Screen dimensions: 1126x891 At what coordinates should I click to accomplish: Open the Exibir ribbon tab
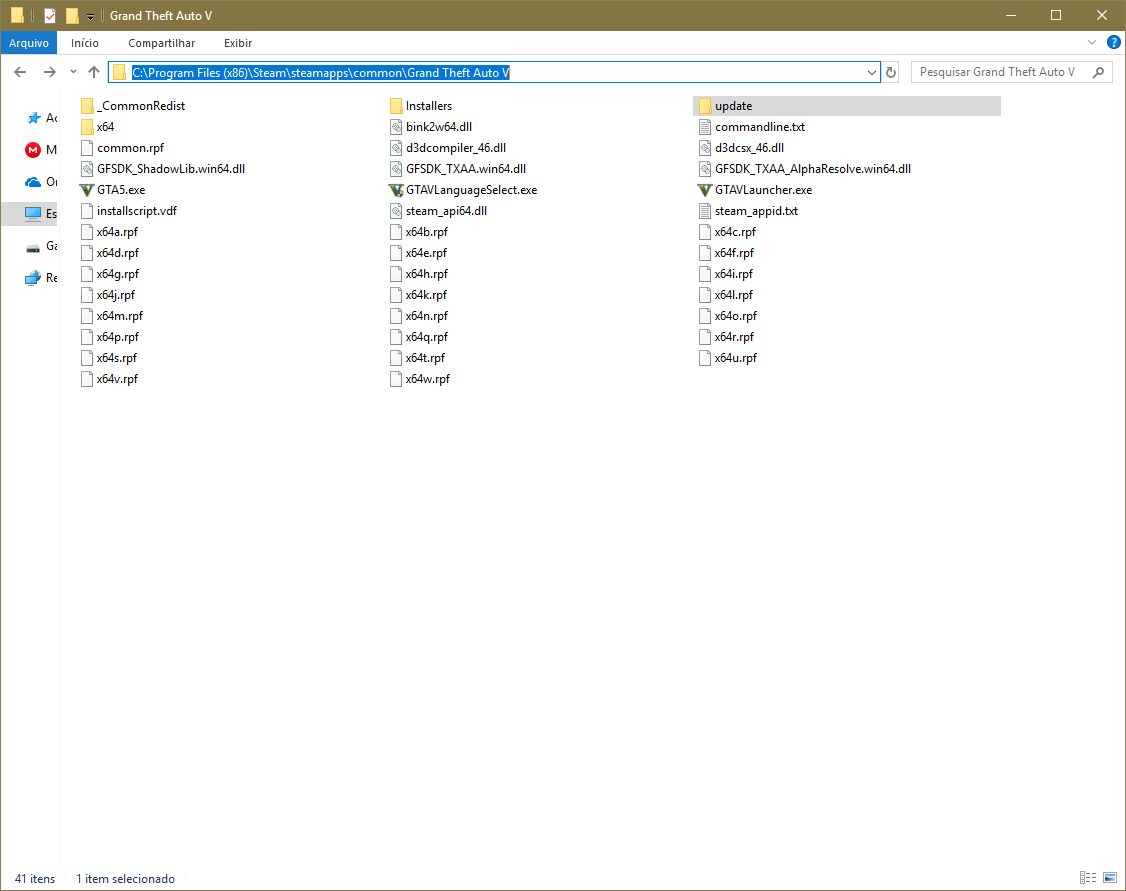click(238, 43)
